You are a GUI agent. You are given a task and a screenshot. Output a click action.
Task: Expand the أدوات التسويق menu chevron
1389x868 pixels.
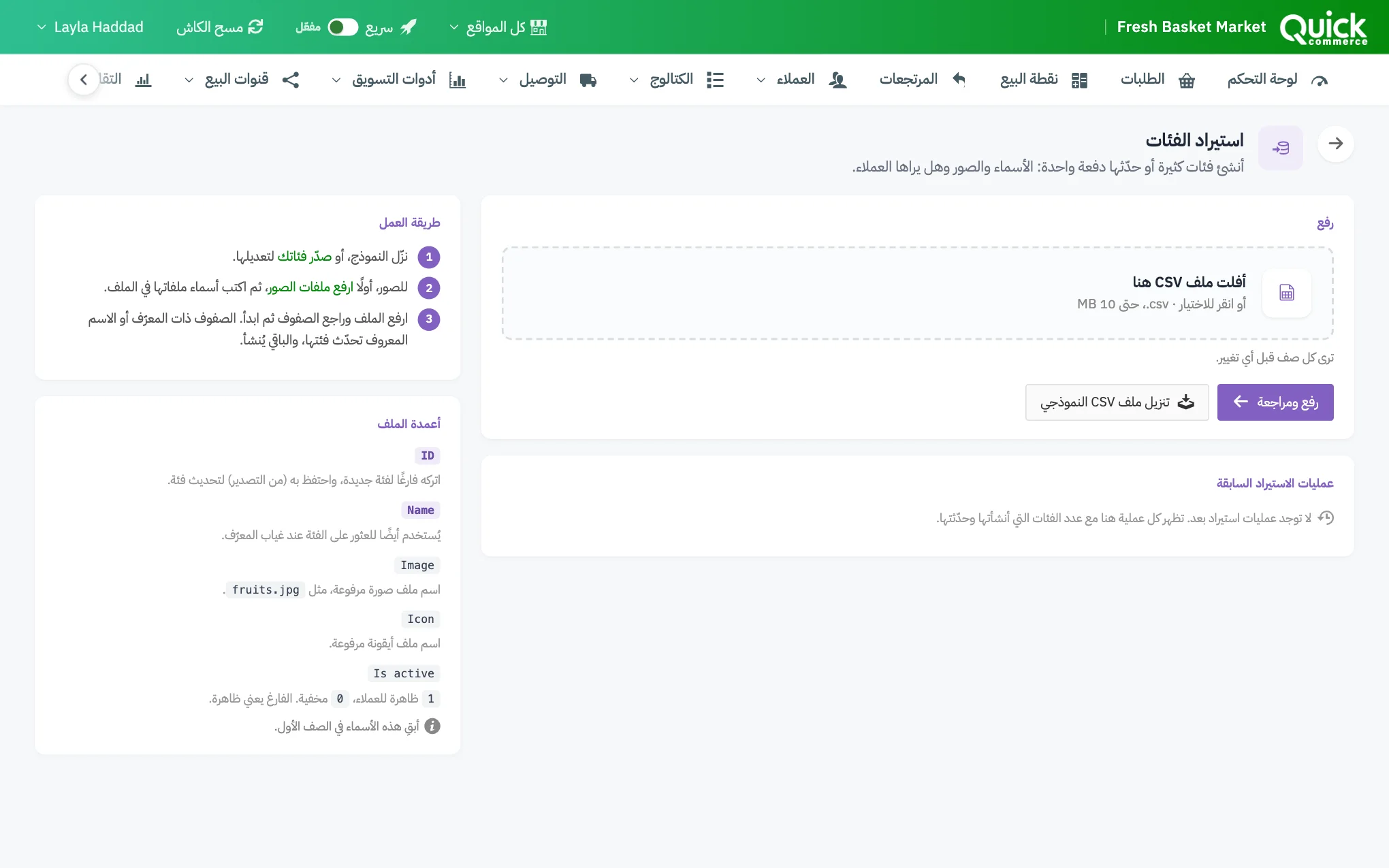pyautogui.click(x=336, y=80)
